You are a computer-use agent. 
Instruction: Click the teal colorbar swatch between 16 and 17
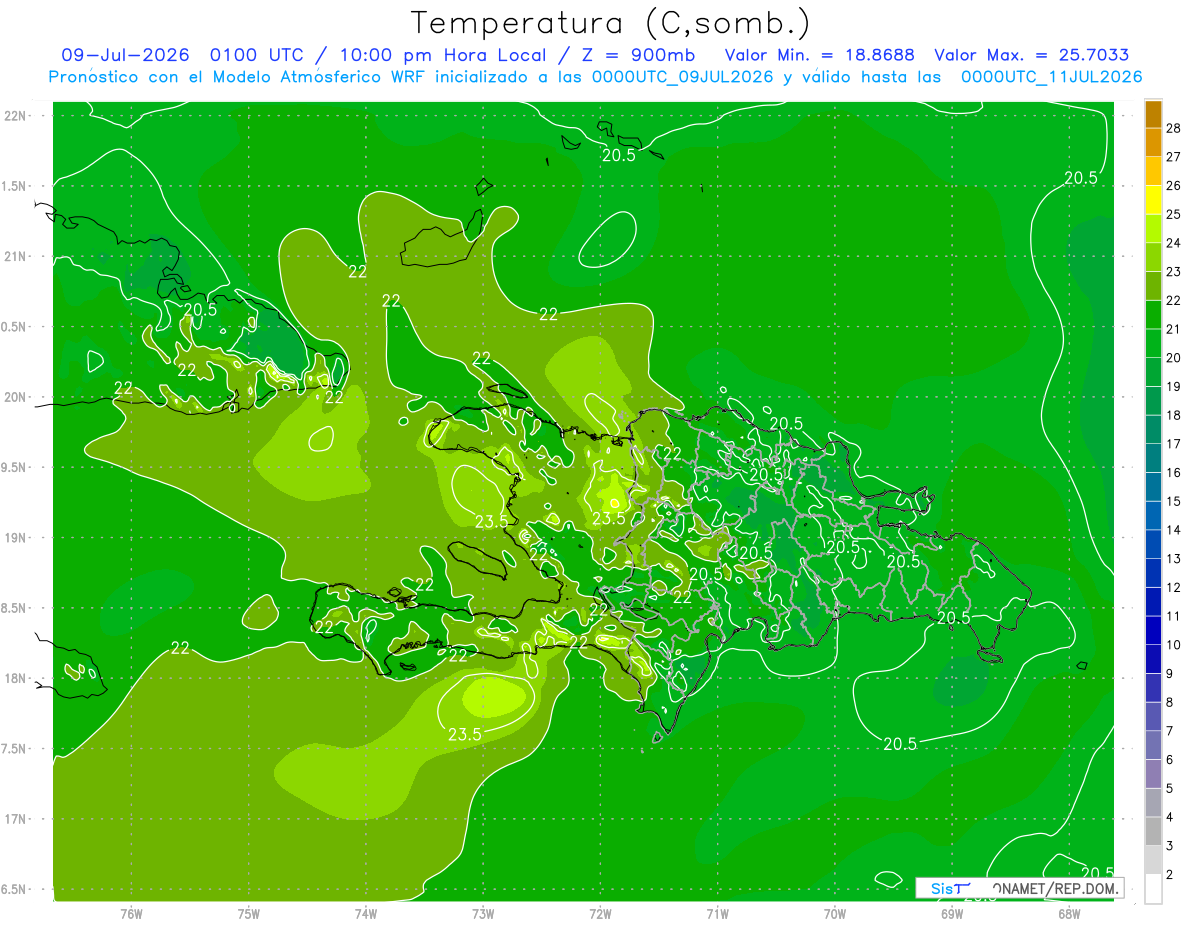(1153, 458)
